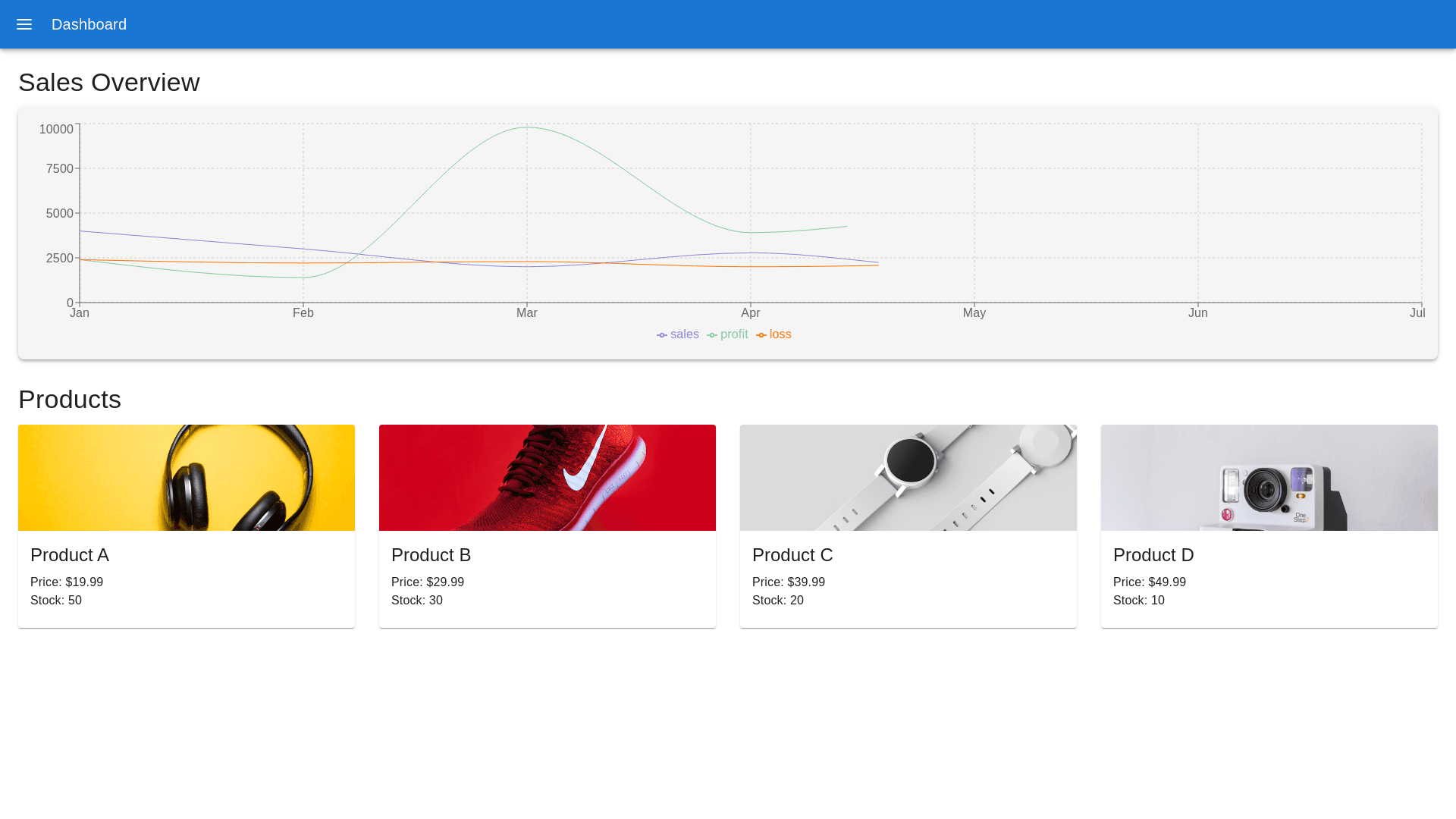The height and width of the screenshot is (819, 1456).
Task: Select the Product B title text
Action: [431, 555]
